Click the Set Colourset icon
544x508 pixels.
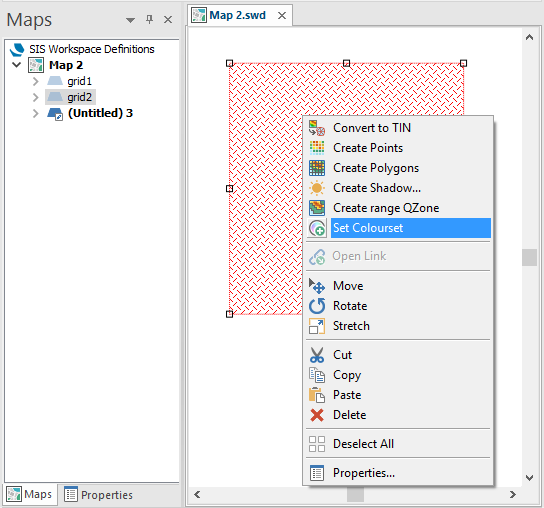[x=317, y=228]
